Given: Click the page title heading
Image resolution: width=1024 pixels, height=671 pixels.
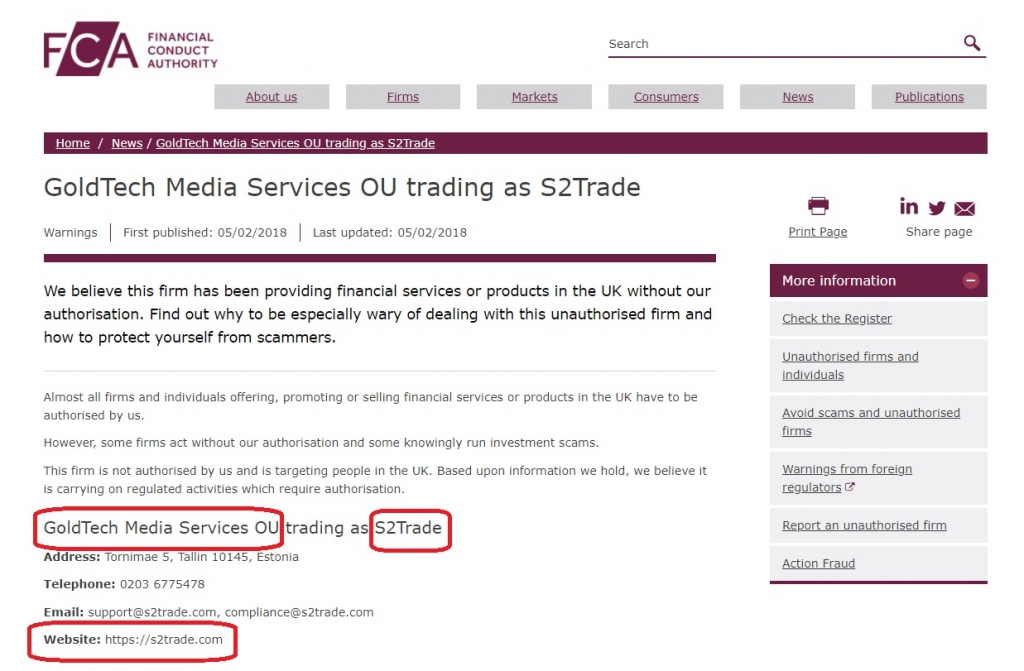Looking at the screenshot, I should pyautogui.click(x=342, y=188).
